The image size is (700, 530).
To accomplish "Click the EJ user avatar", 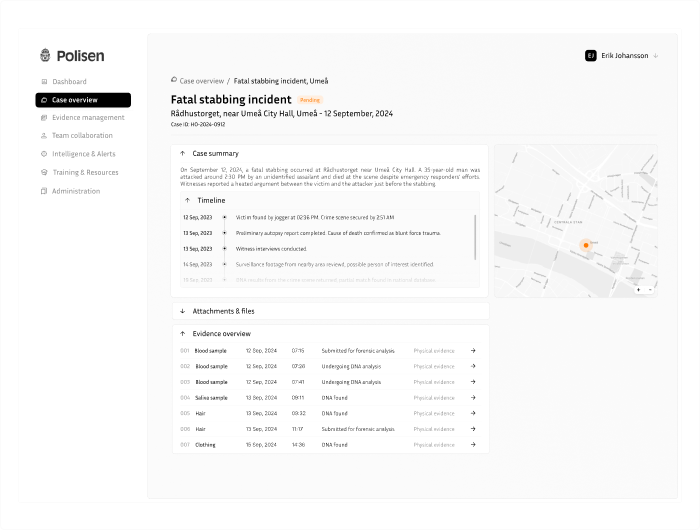I will click(x=591, y=56).
